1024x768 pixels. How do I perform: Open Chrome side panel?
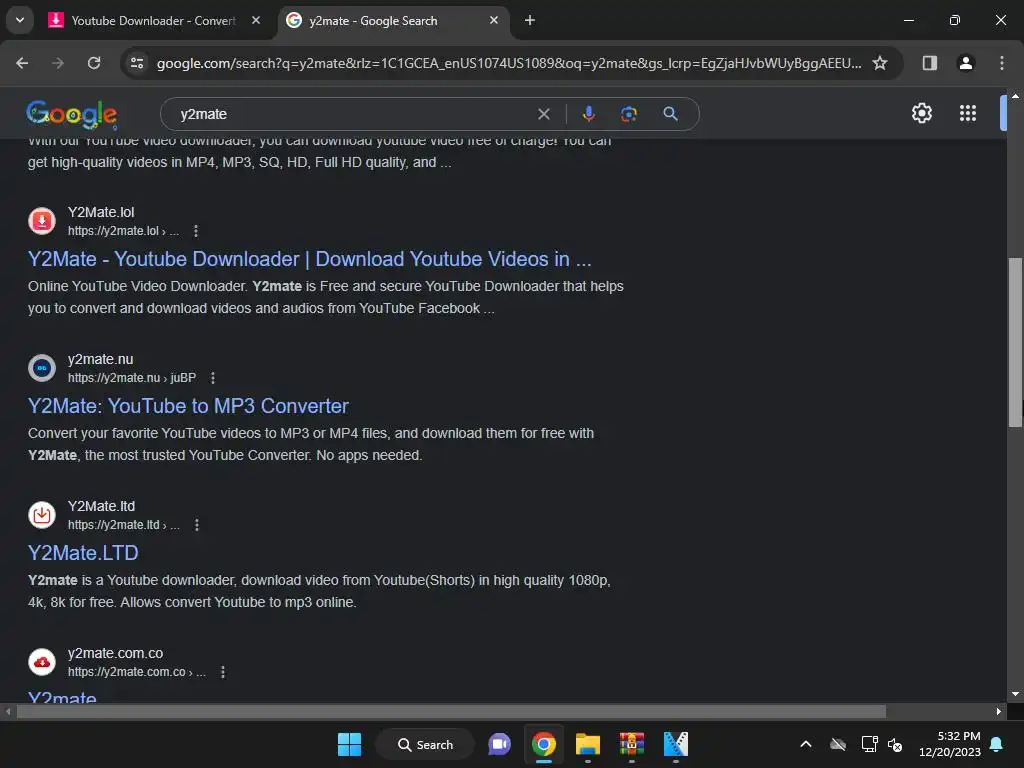929,63
